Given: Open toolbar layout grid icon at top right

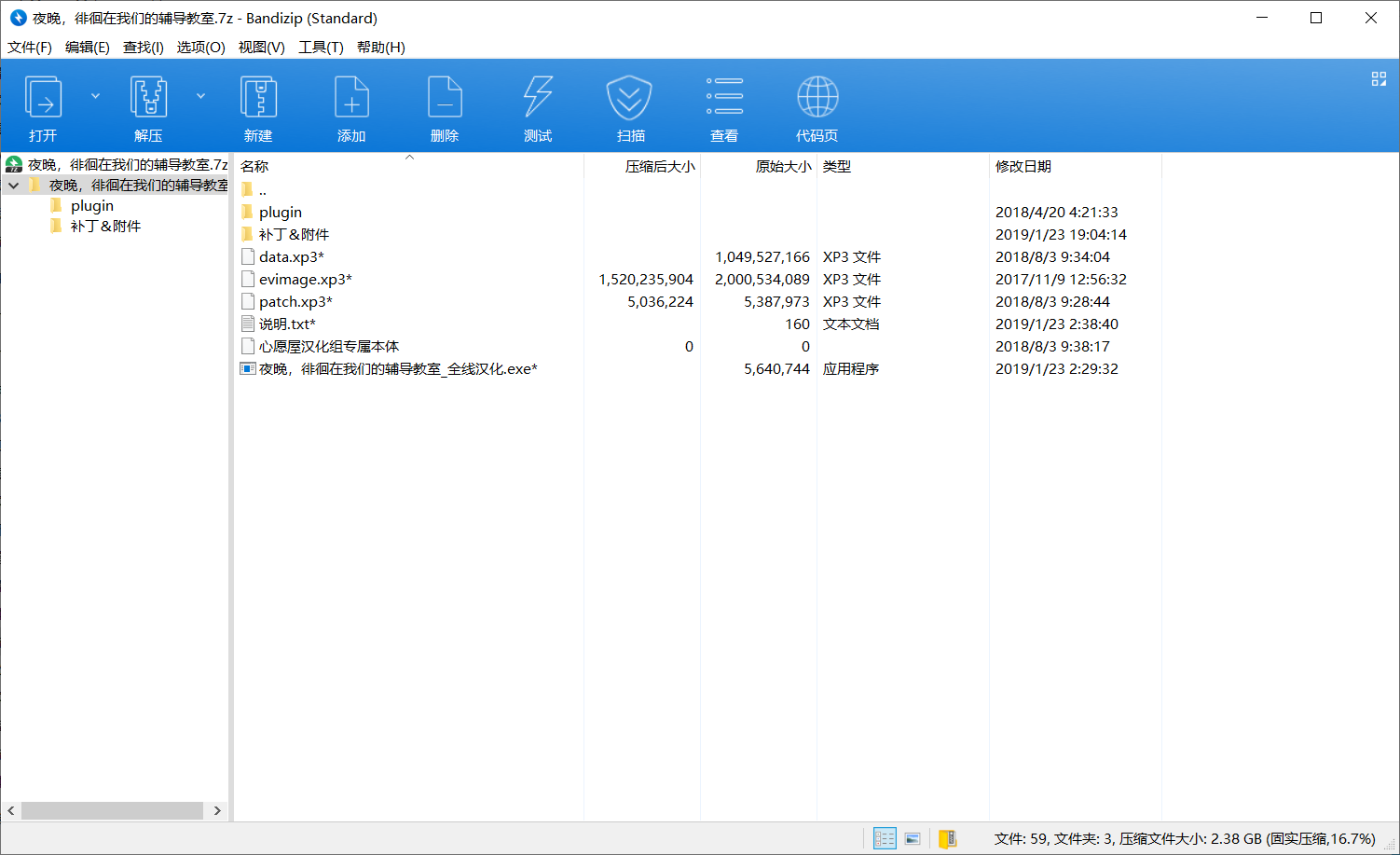Looking at the screenshot, I should (1379, 79).
